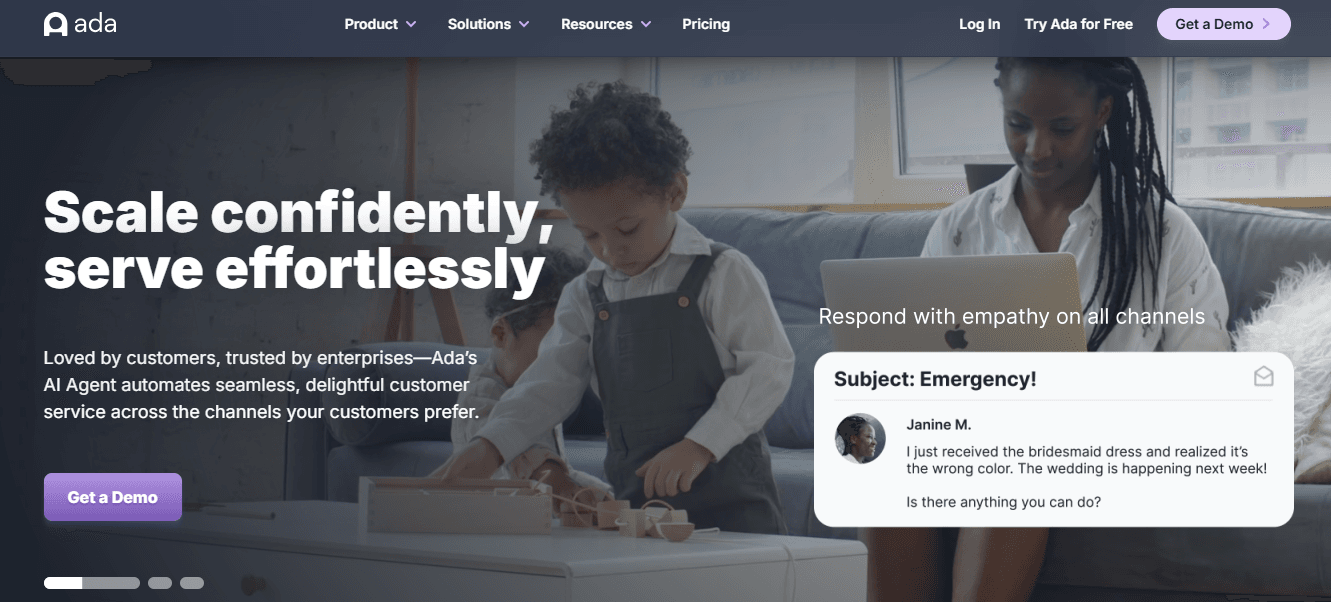This screenshot has width=1331, height=602.
Task: Select the second carousel slide dot
Action: tap(160, 582)
